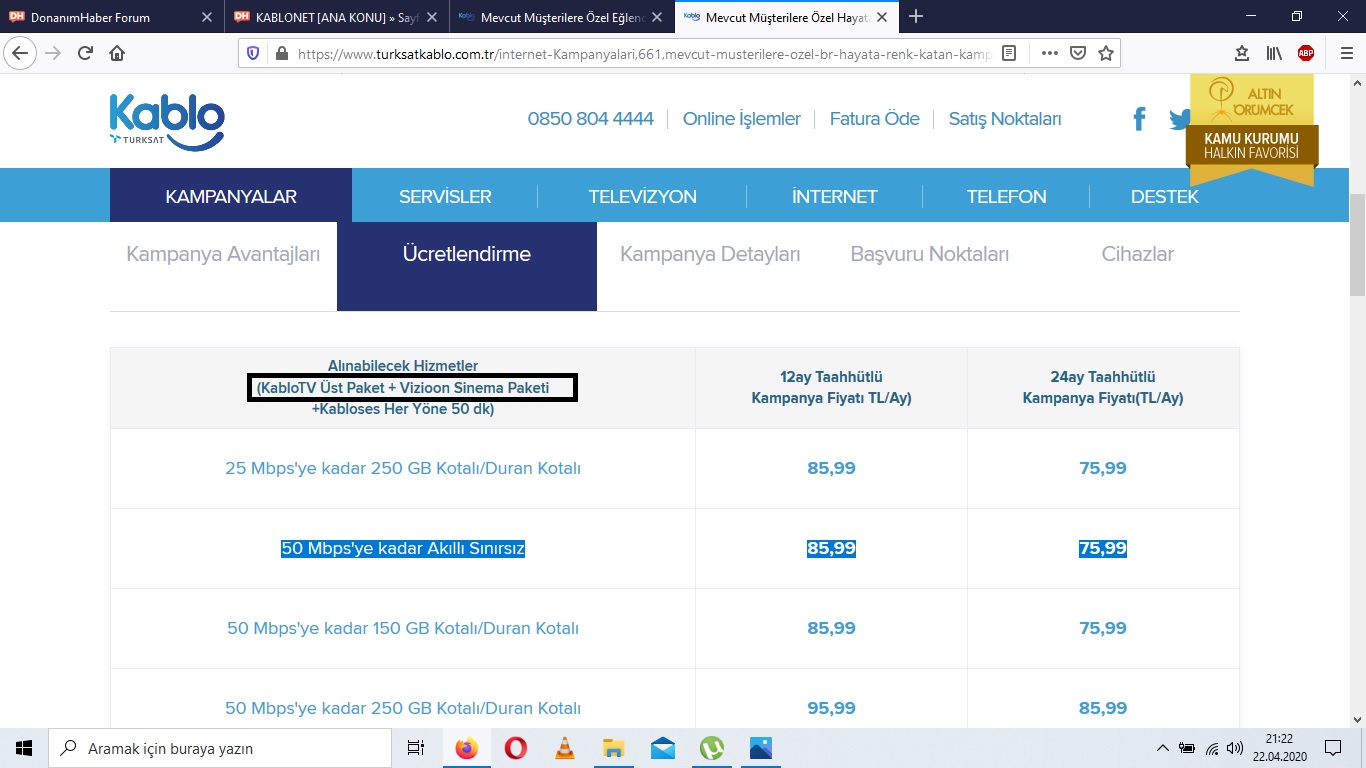Screen dimensions: 1366x768
Task: Click the browser address bar URL
Action: click(x=645, y=53)
